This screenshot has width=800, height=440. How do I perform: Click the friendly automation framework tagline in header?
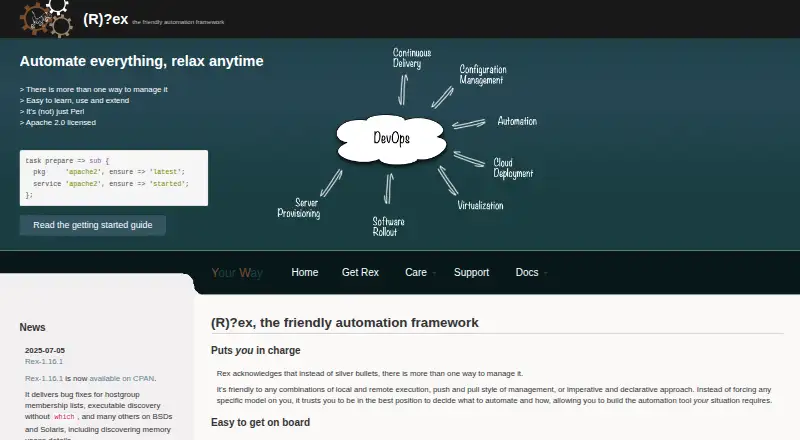click(x=178, y=22)
